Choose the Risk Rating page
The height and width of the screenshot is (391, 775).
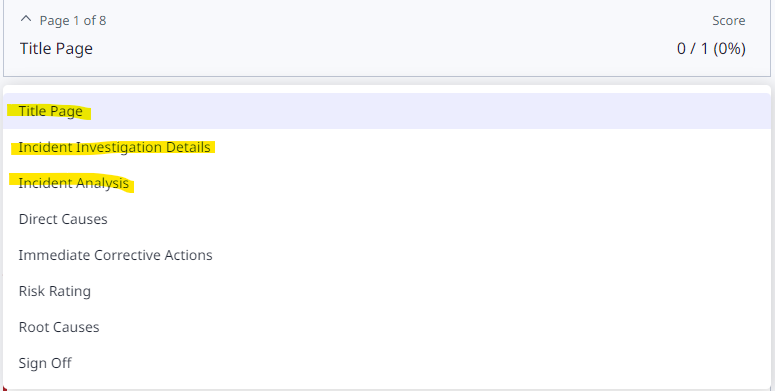[x=387, y=291]
